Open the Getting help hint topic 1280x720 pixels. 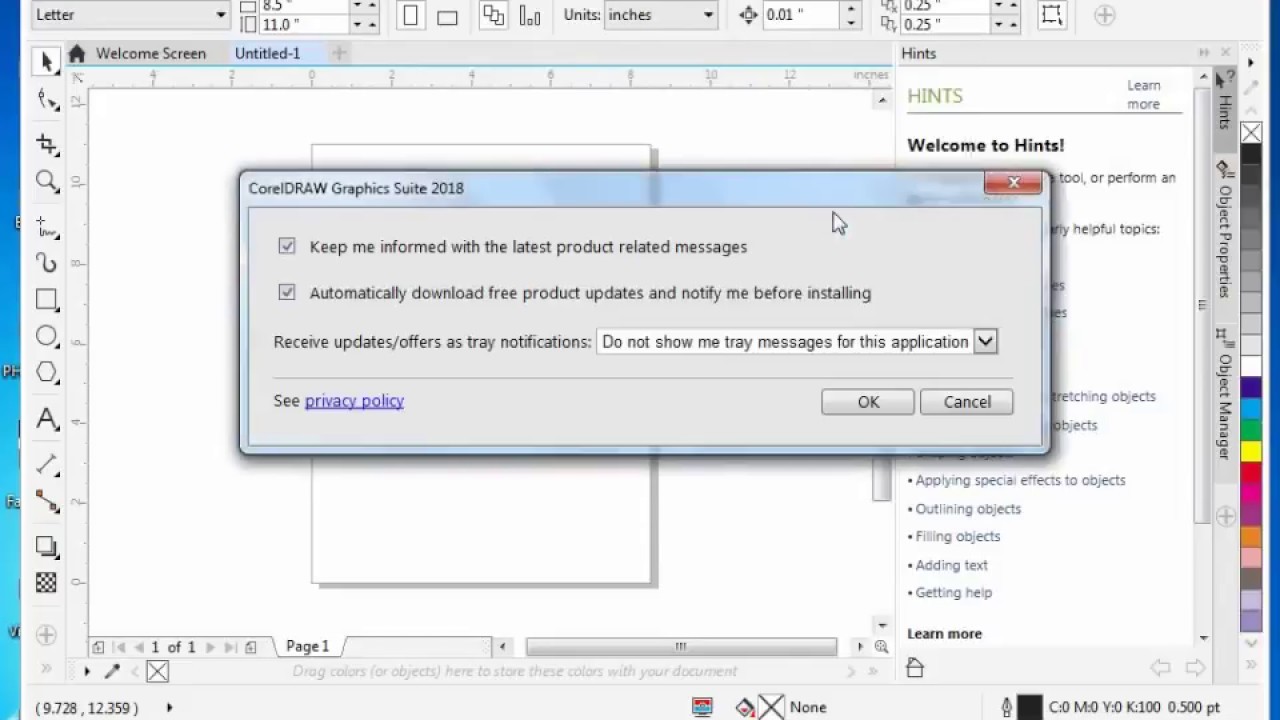pos(954,593)
